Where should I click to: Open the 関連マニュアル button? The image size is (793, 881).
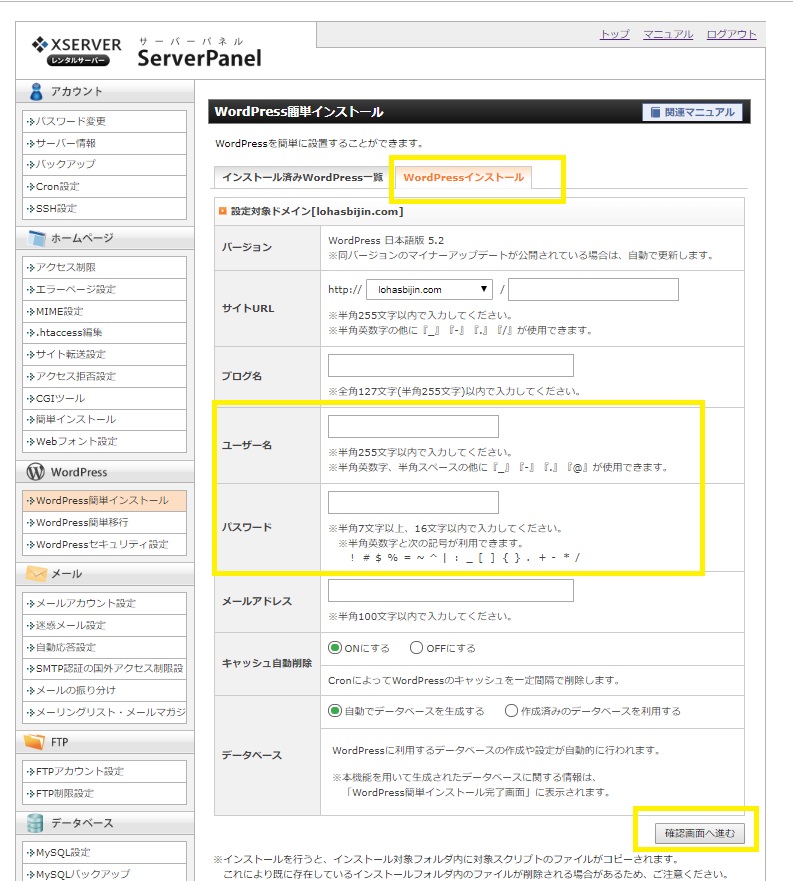point(692,112)
